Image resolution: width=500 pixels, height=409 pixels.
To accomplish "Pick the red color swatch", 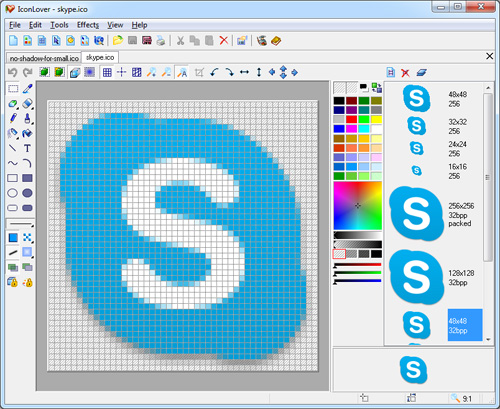I will click(x=351, y=119).
